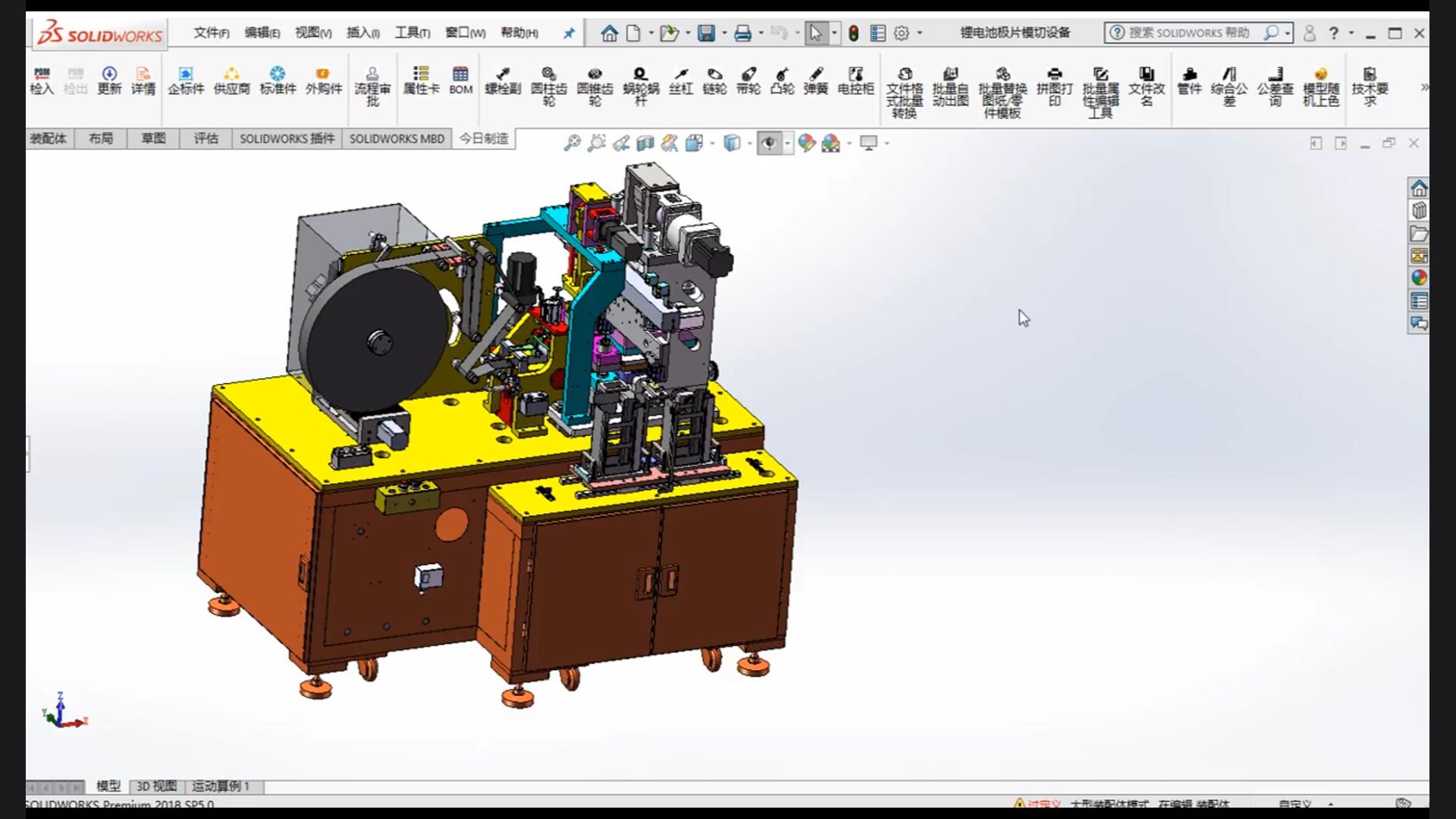Insert a 带轮 pulley
Image resolution: width=1456 pixels, height=819 pixels.
748,80
